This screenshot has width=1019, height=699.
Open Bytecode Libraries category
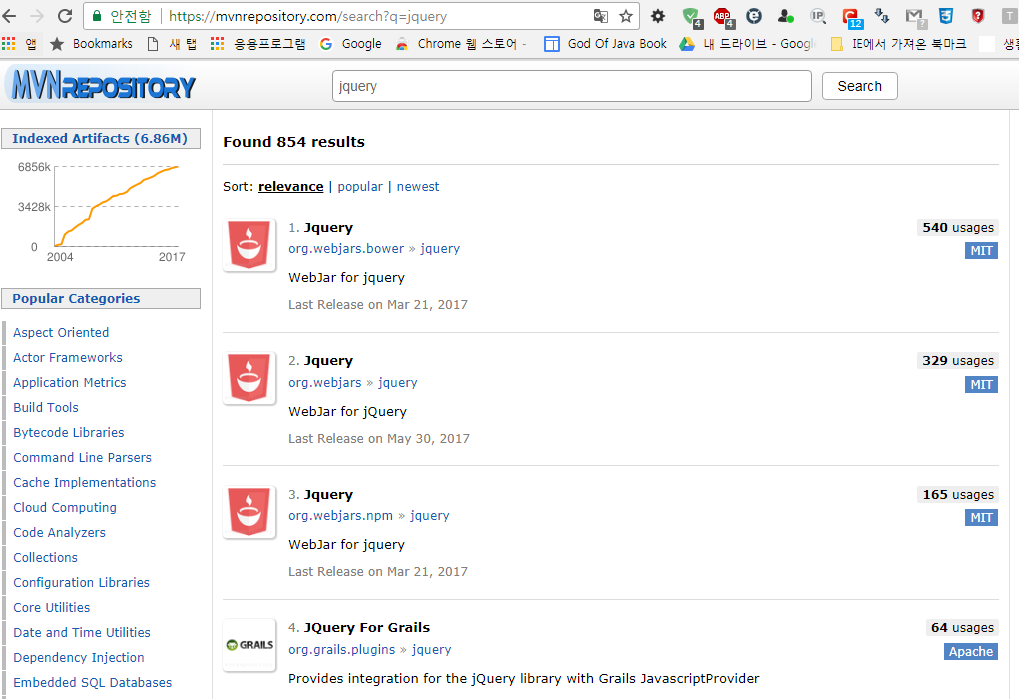[68, 433]
